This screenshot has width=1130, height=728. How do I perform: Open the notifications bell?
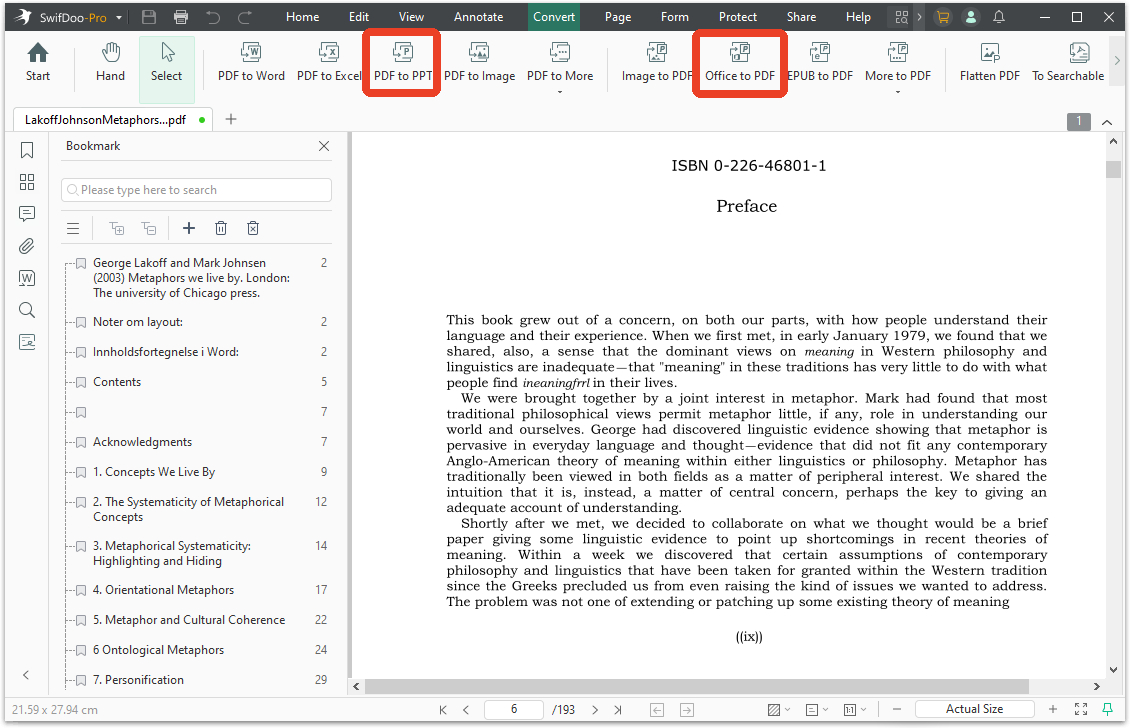[x=999, y=17]
